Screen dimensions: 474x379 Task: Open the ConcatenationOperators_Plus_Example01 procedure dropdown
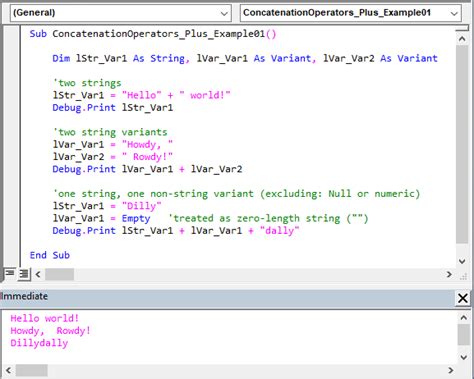(351, 13)
